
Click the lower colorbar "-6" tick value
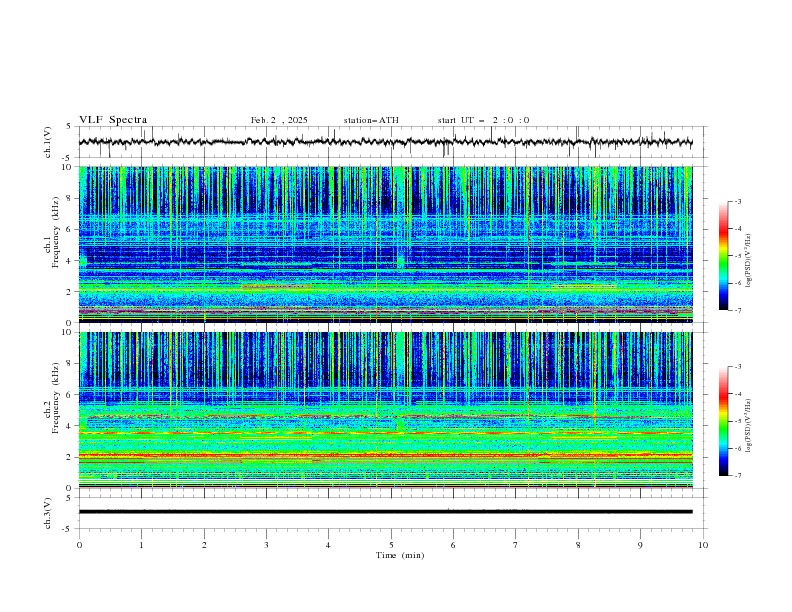[x=738, y=448]
